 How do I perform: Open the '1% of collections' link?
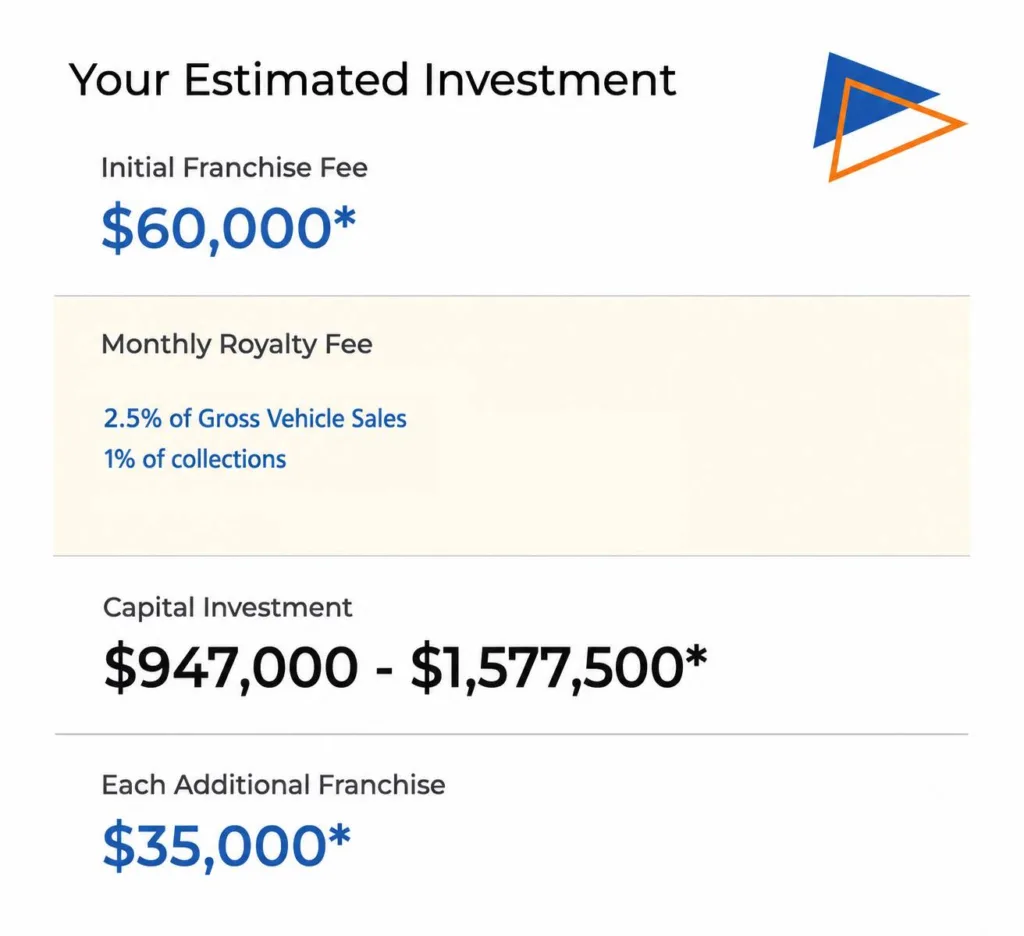(x=195, y=459)
